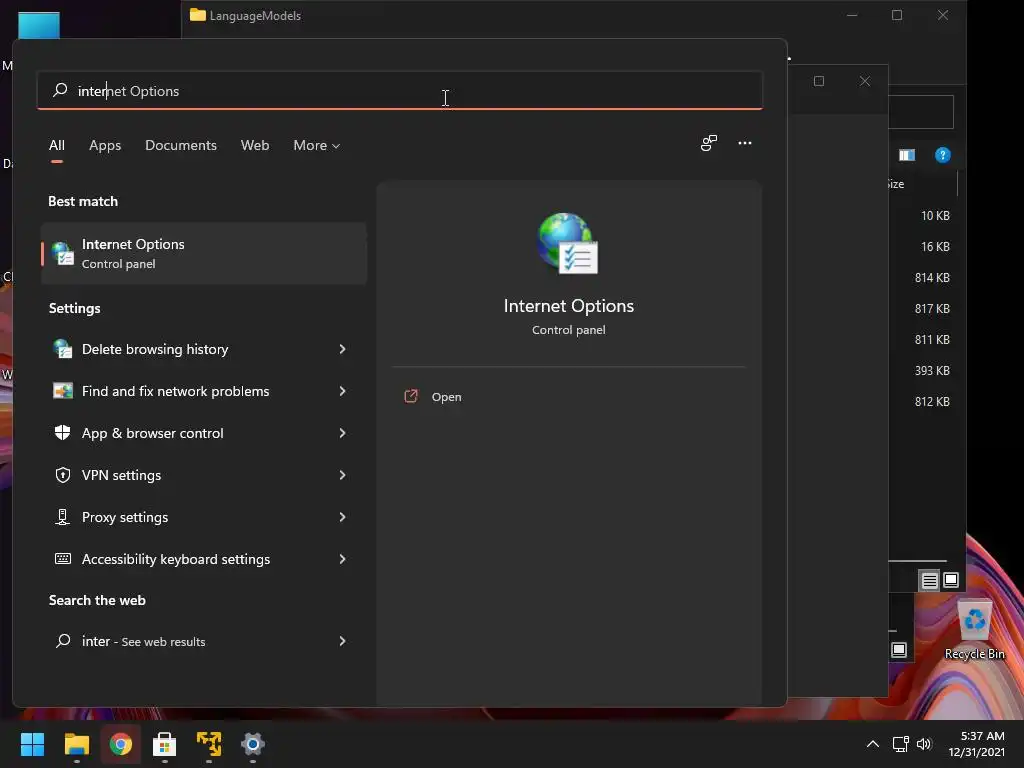Image resolution: width=1024 pixels, height=768 pixels.
Task: Expand App & browser control options
Action: pyautogui.click(x=342, y=432)
